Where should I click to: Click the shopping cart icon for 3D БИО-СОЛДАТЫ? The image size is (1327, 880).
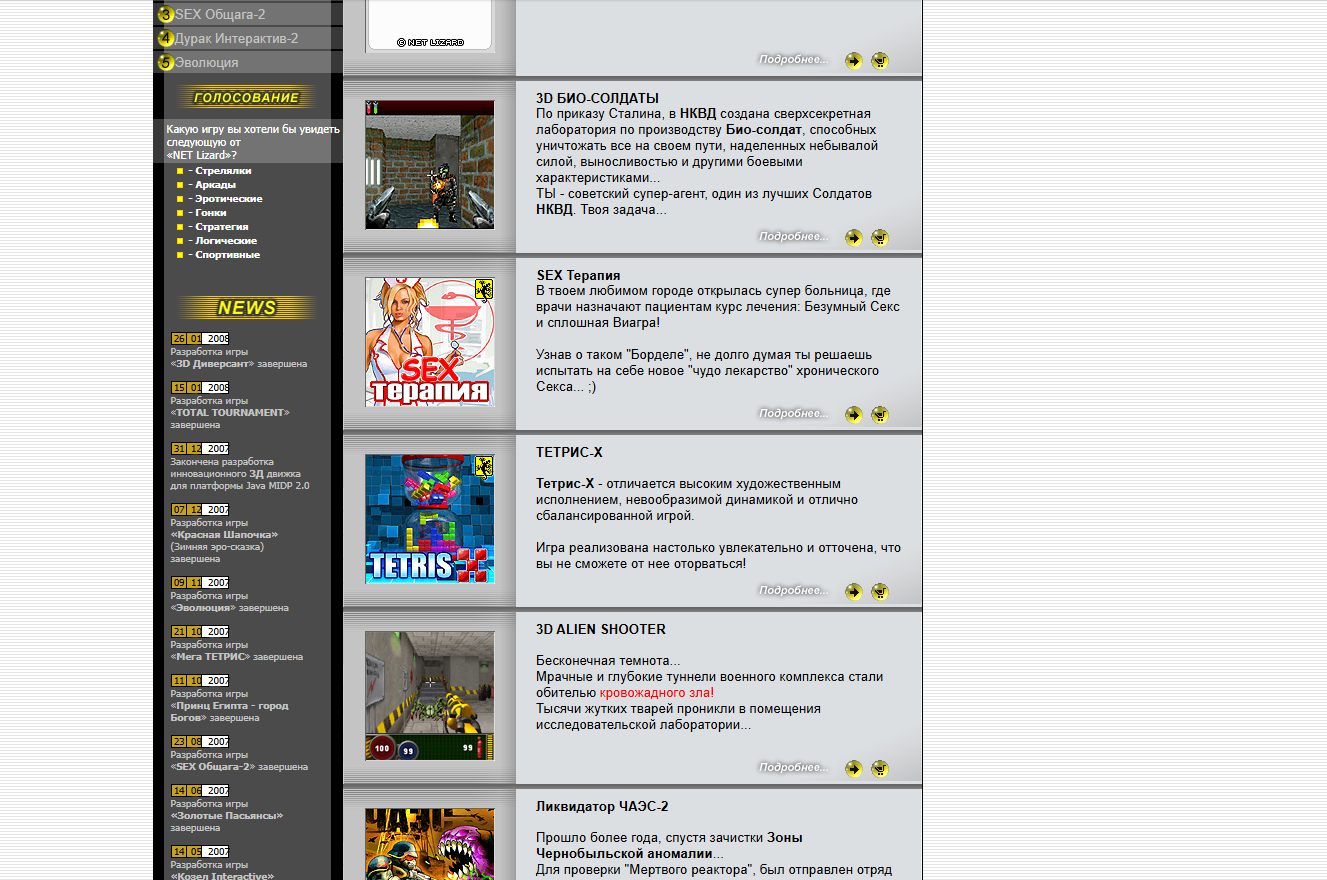click(x=880, y=237)
